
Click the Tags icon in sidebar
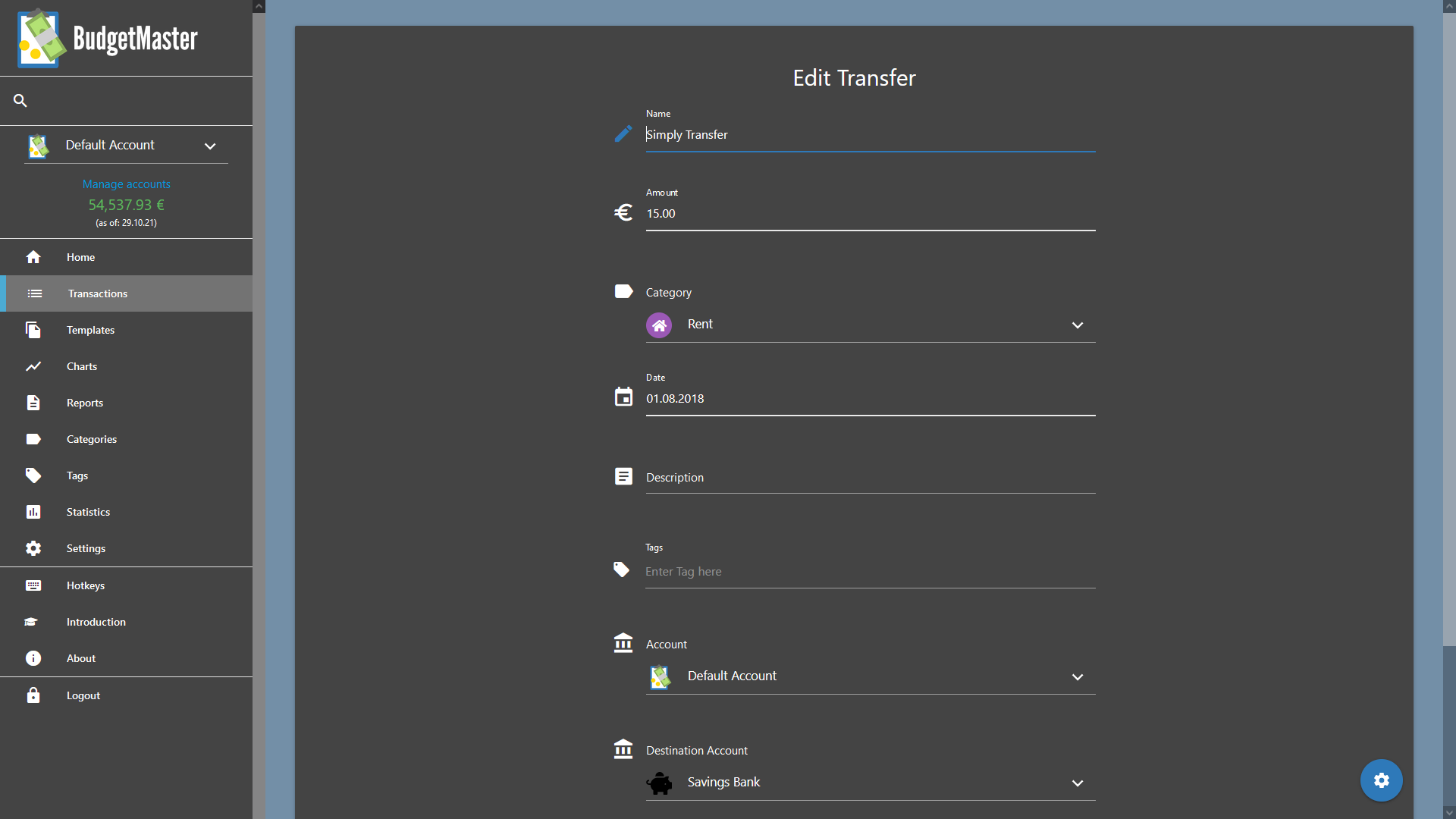(x=33, y=475)
